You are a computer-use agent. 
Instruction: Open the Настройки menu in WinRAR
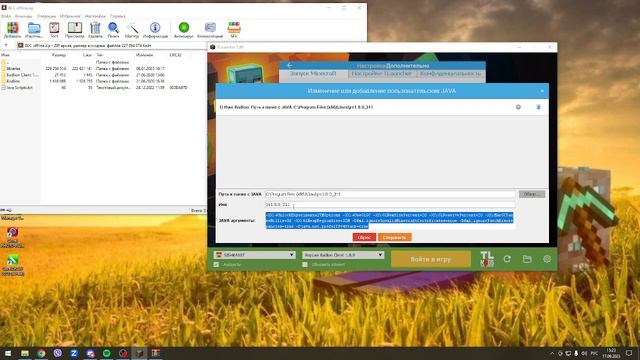(95, 16)
